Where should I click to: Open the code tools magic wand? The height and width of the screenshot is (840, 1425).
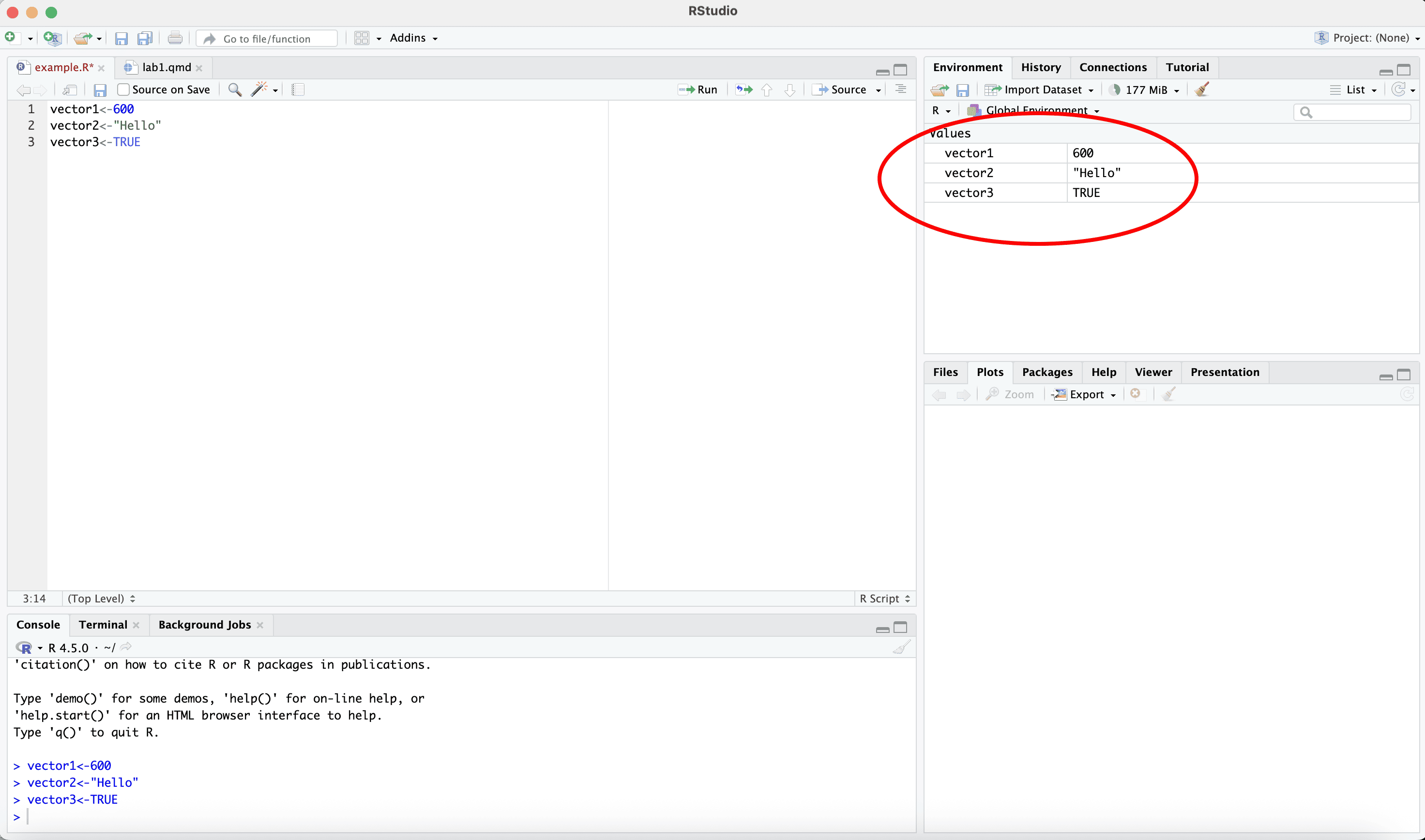click(260, 90)
